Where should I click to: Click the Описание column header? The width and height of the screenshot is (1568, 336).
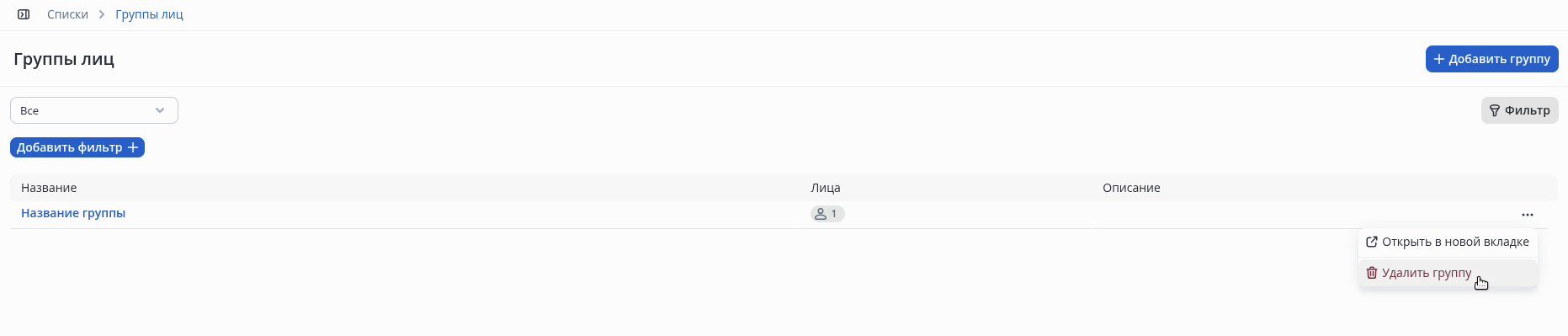(1131, 188)
